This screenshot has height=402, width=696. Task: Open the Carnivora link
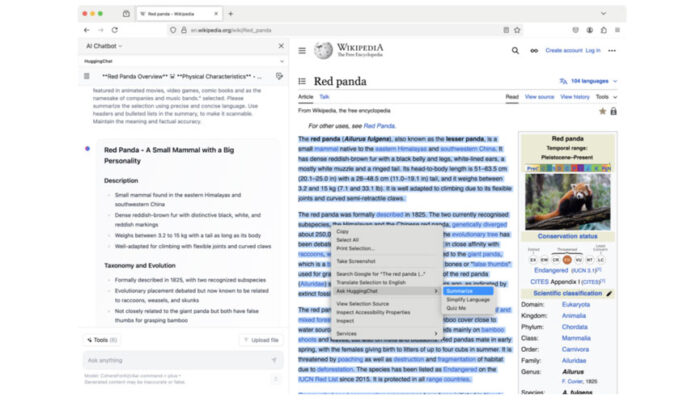pos(575,349)
